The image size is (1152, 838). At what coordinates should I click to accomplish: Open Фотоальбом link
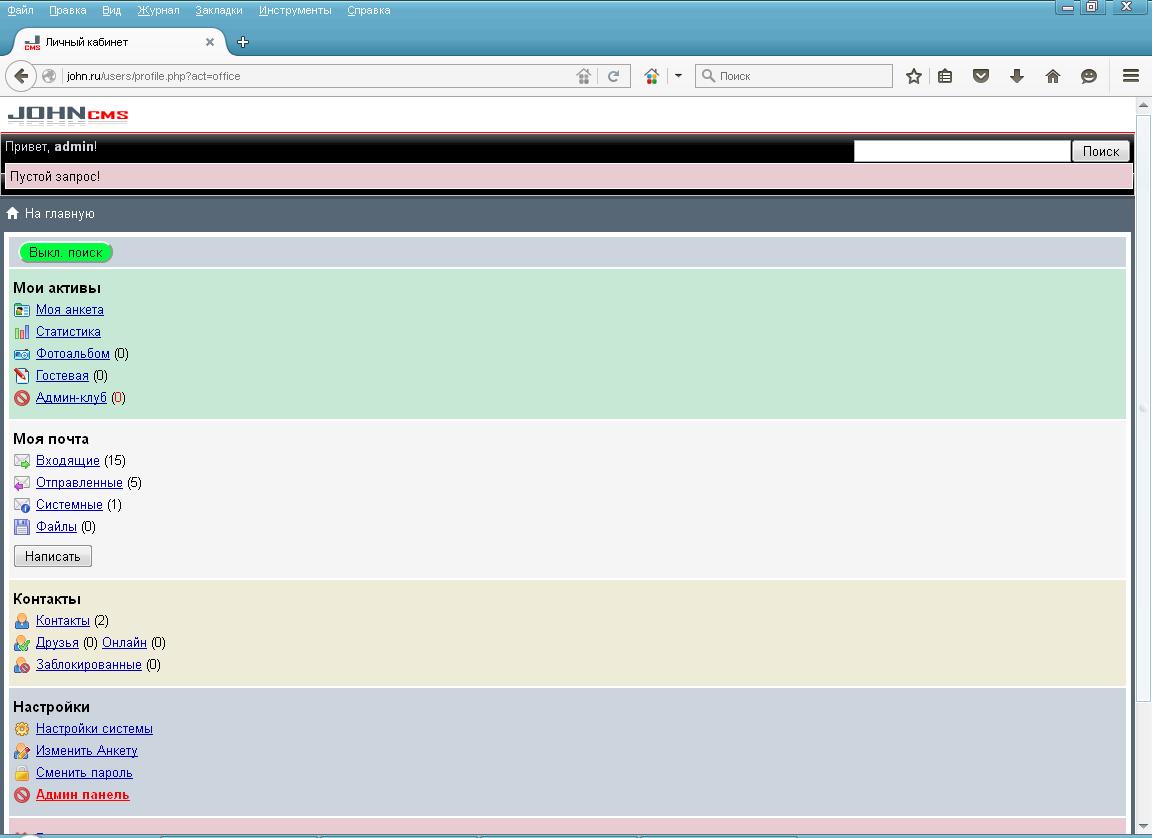coord(73,354)
